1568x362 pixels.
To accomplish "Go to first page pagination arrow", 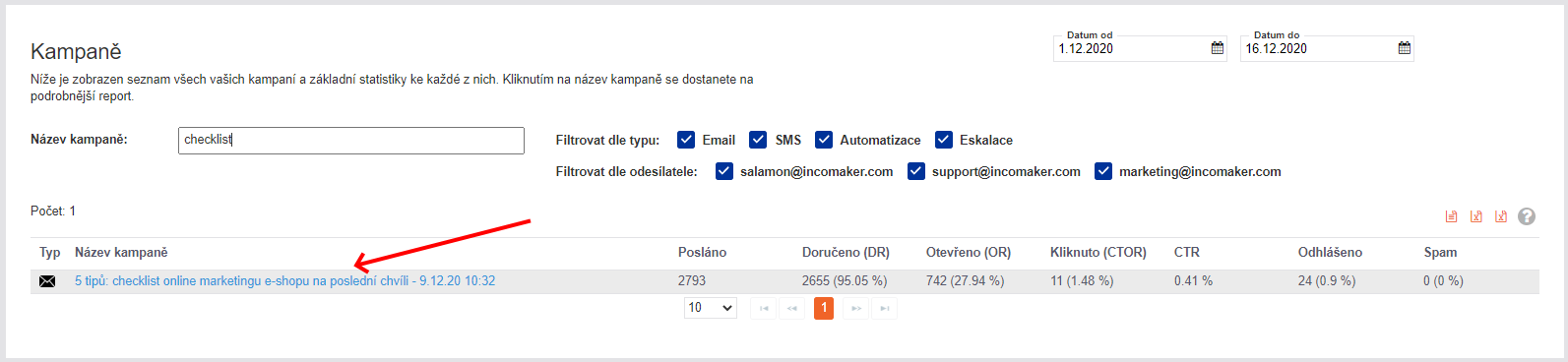I will click(x=764, y=308).
